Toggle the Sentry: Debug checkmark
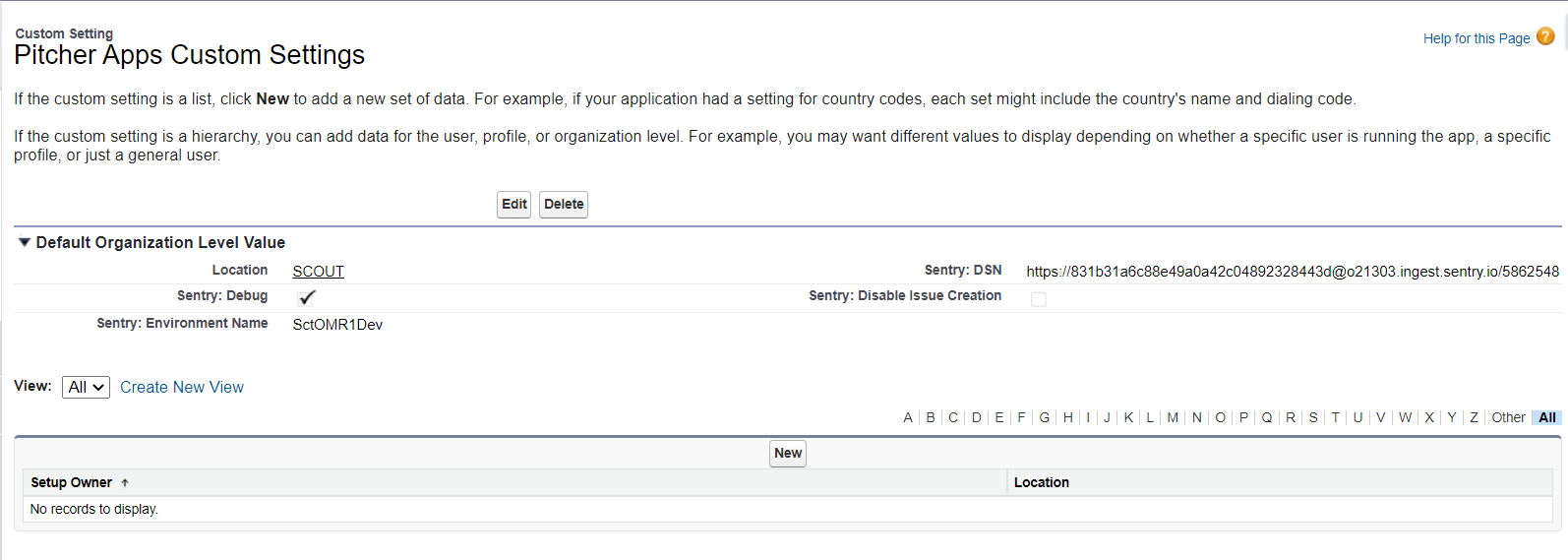Image resolution: width=1568 pixels, height=560 pixels. [x=306, y=297]
